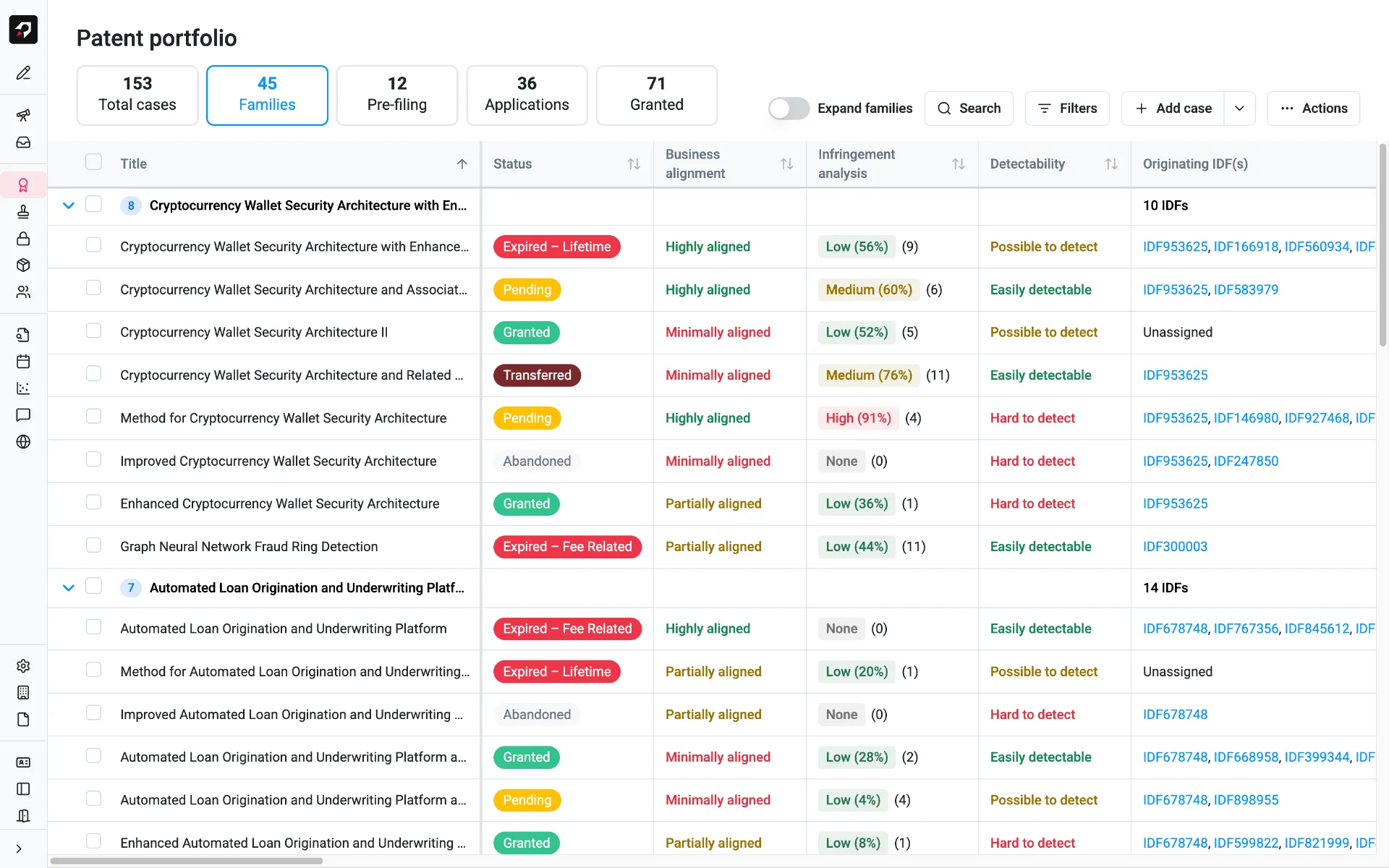Open the box package icon in sidebar

click(x=23, y=265)
